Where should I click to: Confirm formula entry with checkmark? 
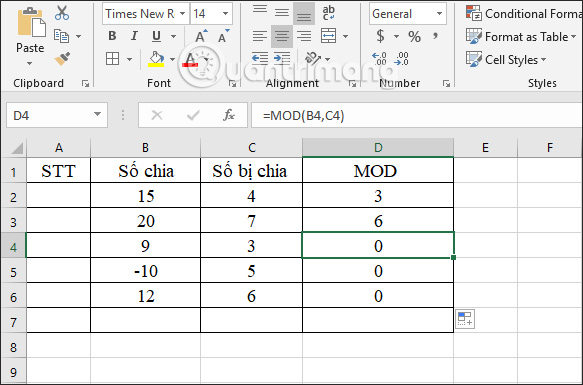tap(193, 115)
